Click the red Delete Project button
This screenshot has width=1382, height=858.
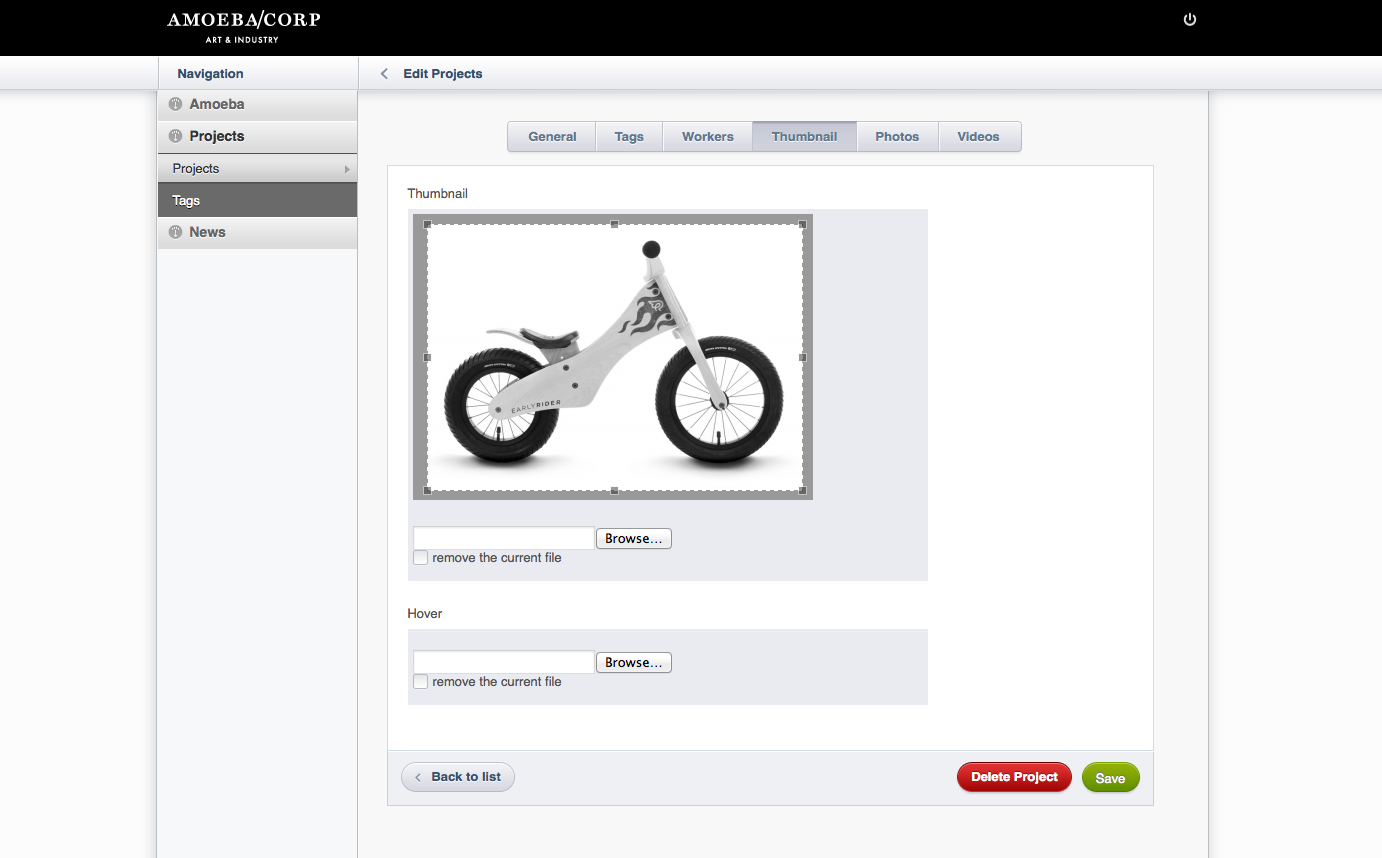tap(1014, 777)
